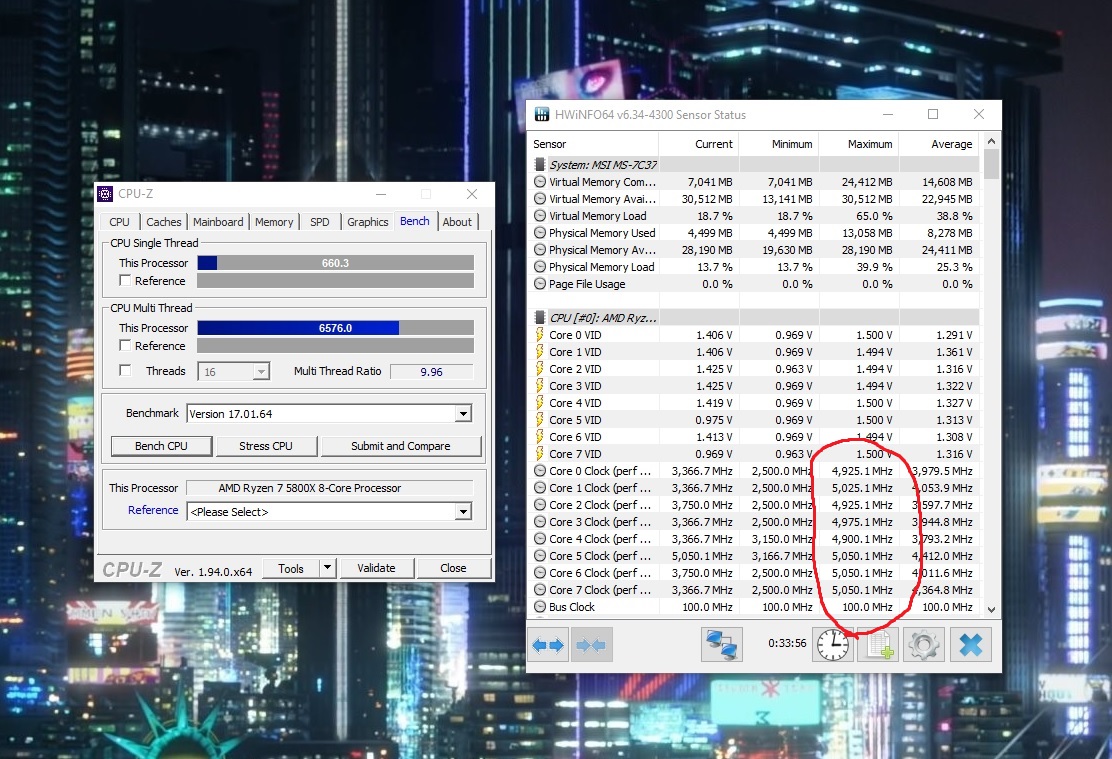Reset the elapsed timer clock icon
The height and width of the screenshot is (759, 1112).
[832, 646]
